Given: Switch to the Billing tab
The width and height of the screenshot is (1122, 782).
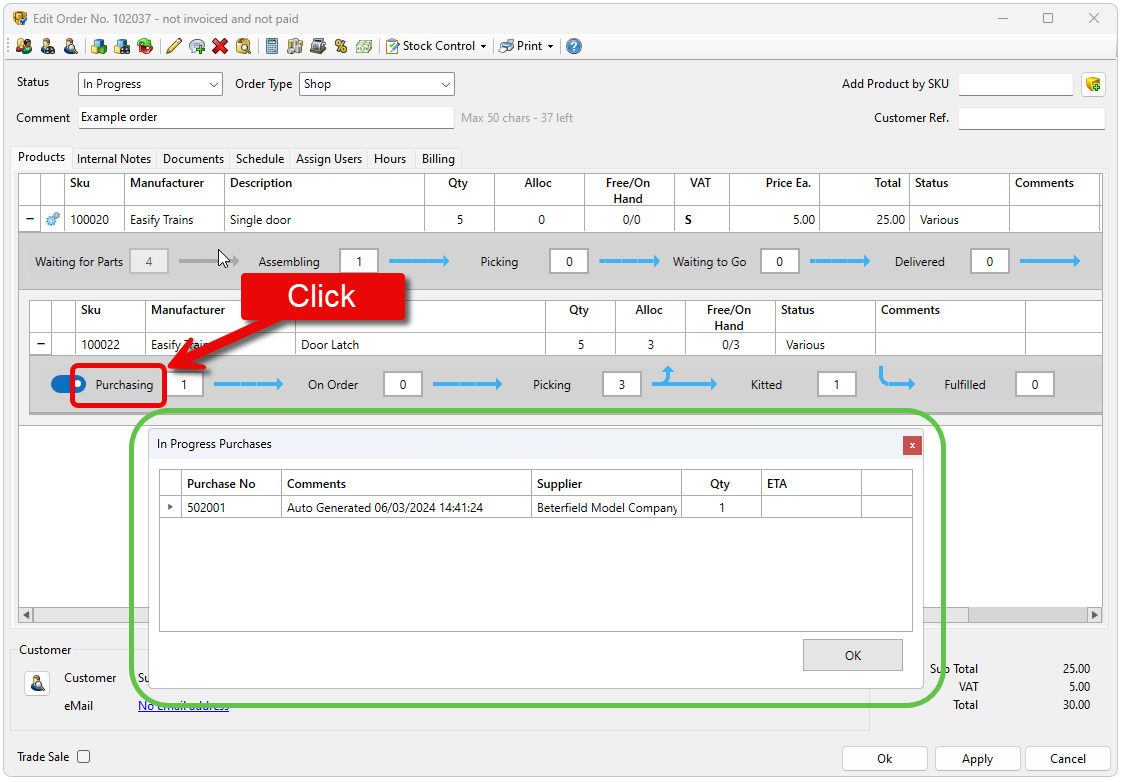Looking at the screenshot, I should click(438, 159).
